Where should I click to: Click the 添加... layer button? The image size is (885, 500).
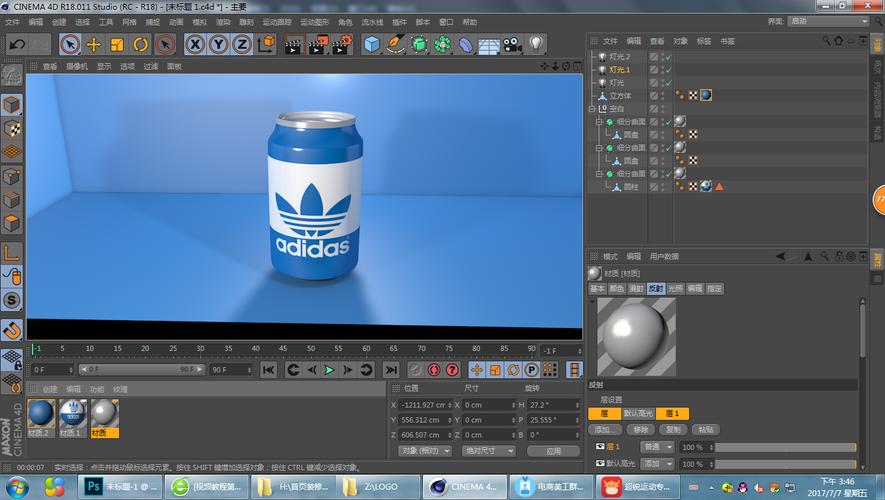pyautogui.click(x=606, y=429)
